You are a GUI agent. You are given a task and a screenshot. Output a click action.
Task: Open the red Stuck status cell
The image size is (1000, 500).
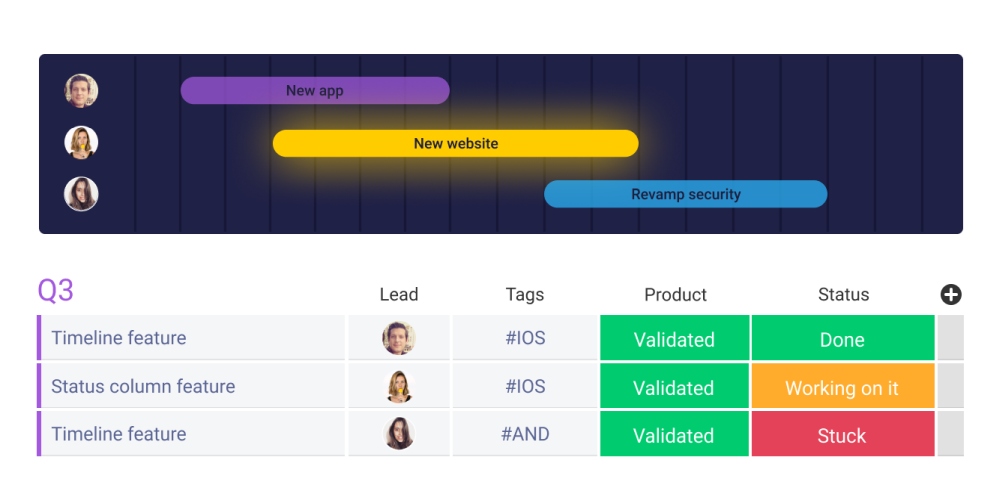[842, 435]
